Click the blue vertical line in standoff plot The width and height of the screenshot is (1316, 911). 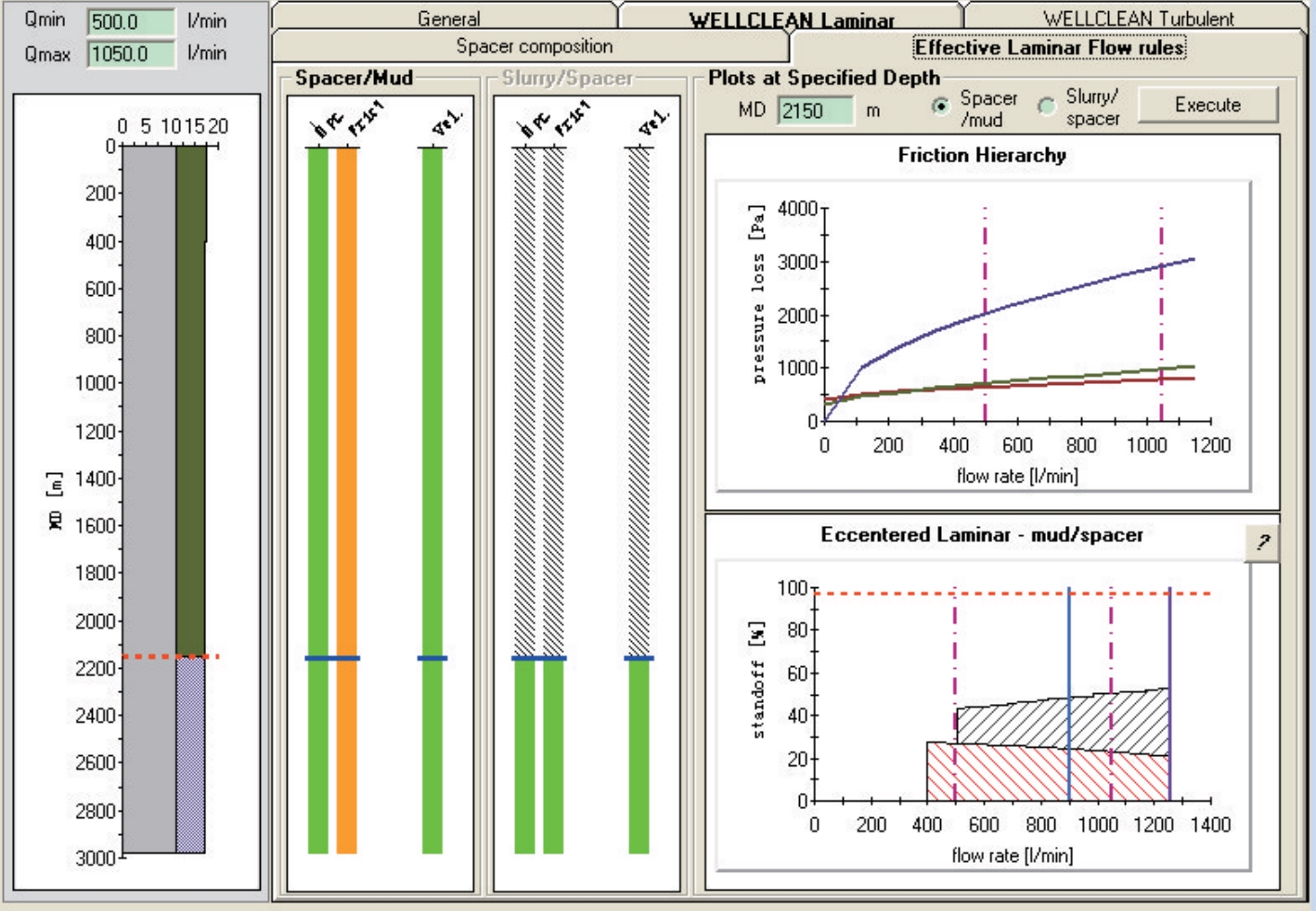point(1069,694)
